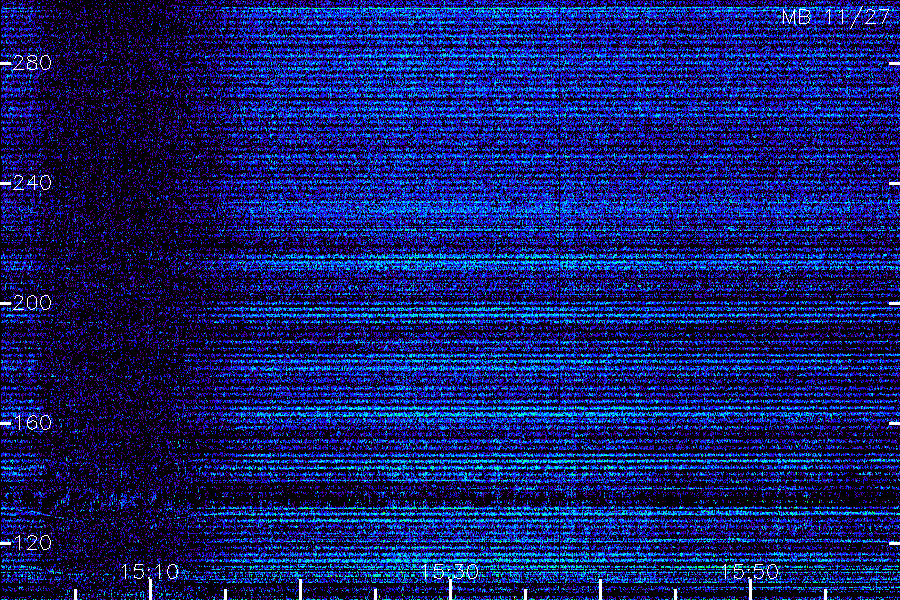Click the 15:10 time axis label

pyautogui.click(x=150, y=571)
